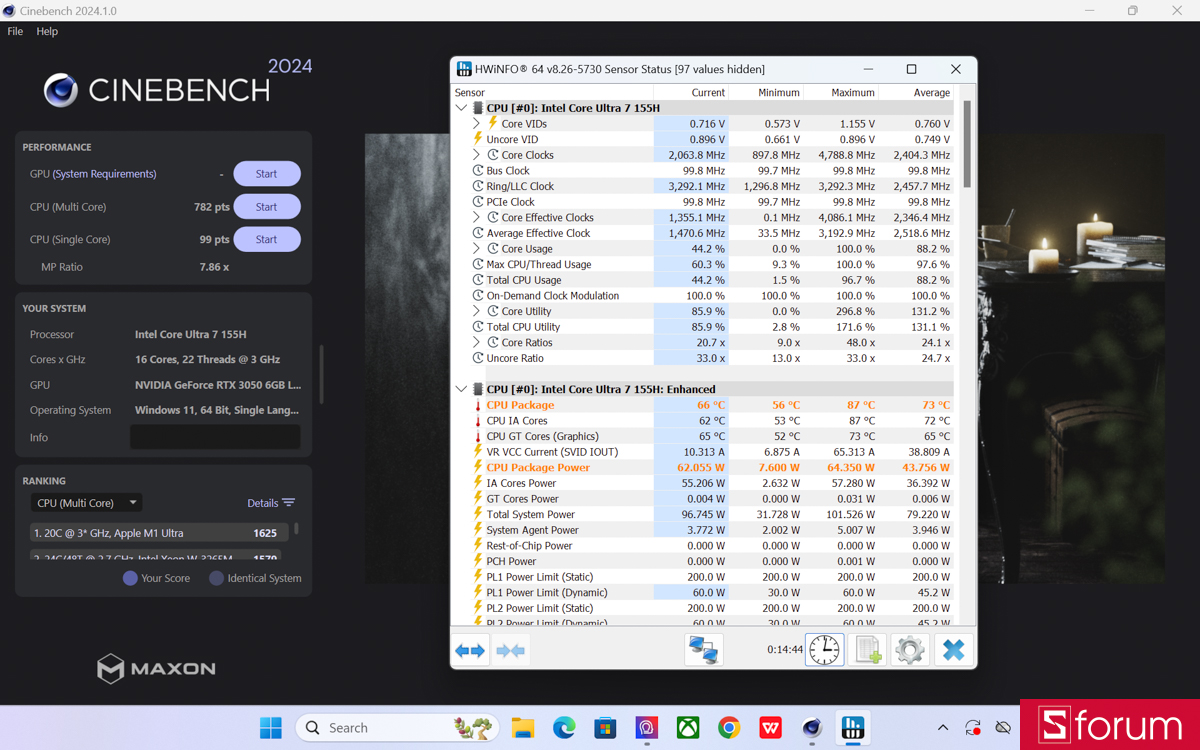
Task: Open the Help menu in Cinebench
Action: click(x=46, y=31)
